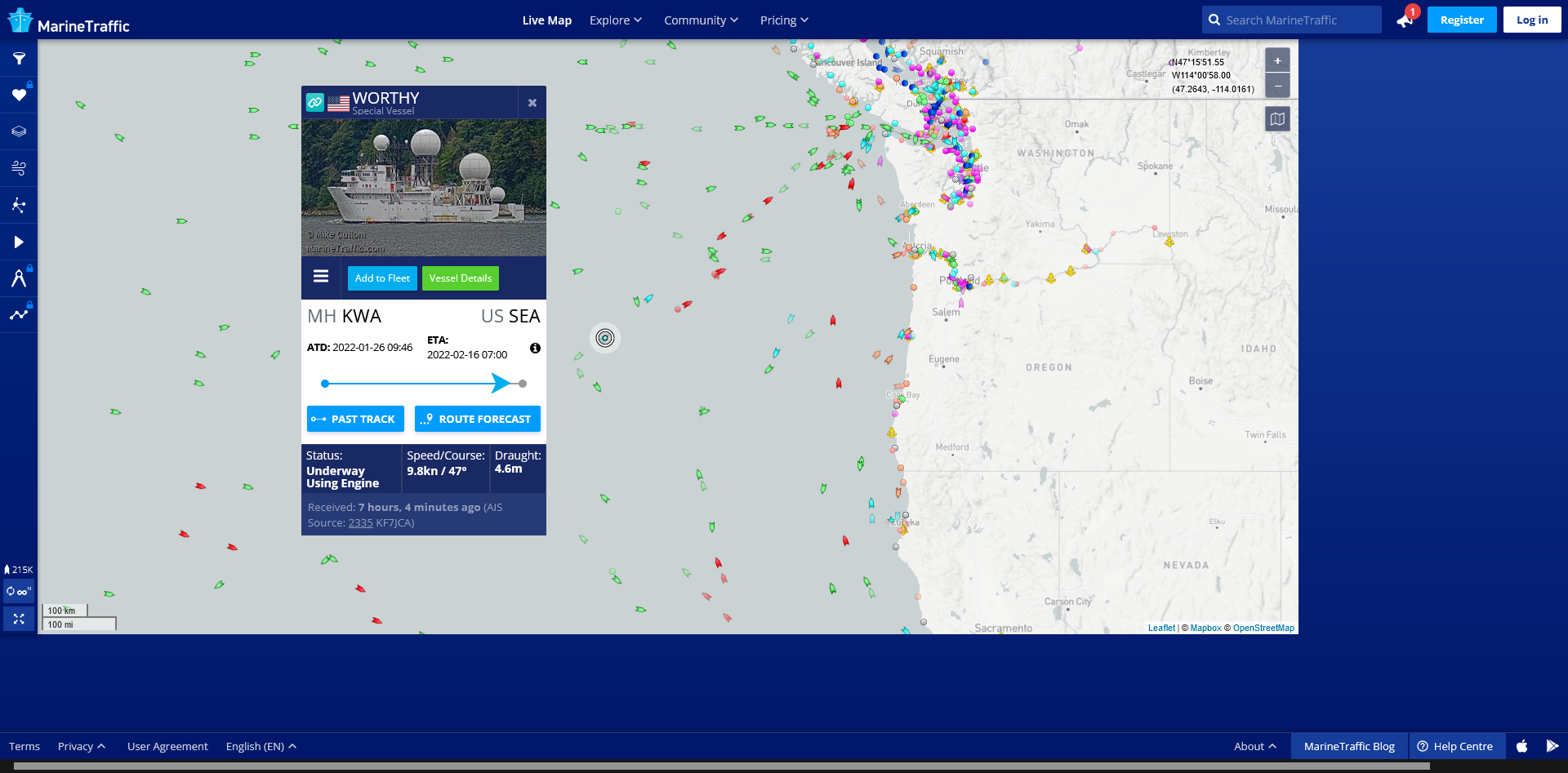The width and height of the screenshot is (1568, 773).
Task: Select the distance measuring compass tool
Action: coord(19,278)
